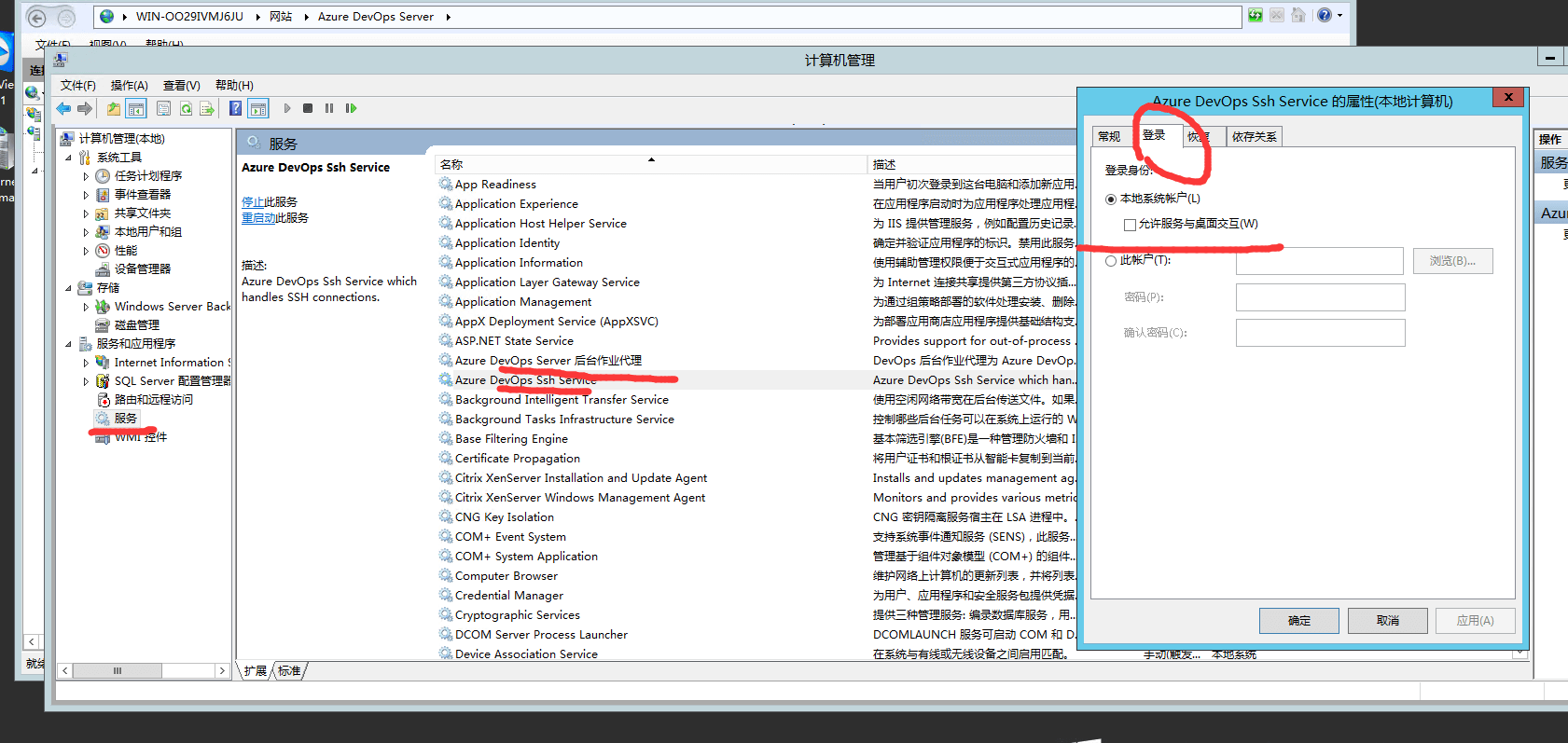Select the 本地系统帐户(L) radio button
Screen dimensions: 1568x743
click(x=1111, y=199)
